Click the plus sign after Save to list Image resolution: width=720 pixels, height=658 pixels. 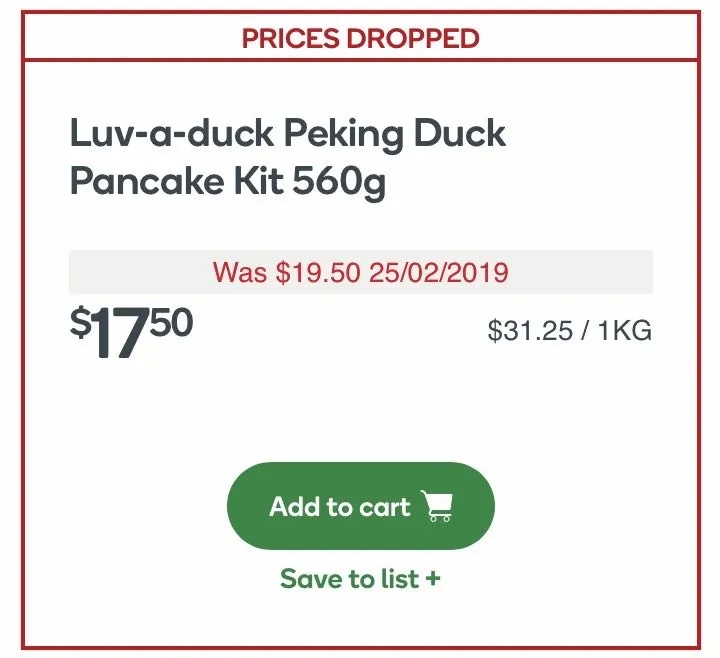(x=432, y=578)
